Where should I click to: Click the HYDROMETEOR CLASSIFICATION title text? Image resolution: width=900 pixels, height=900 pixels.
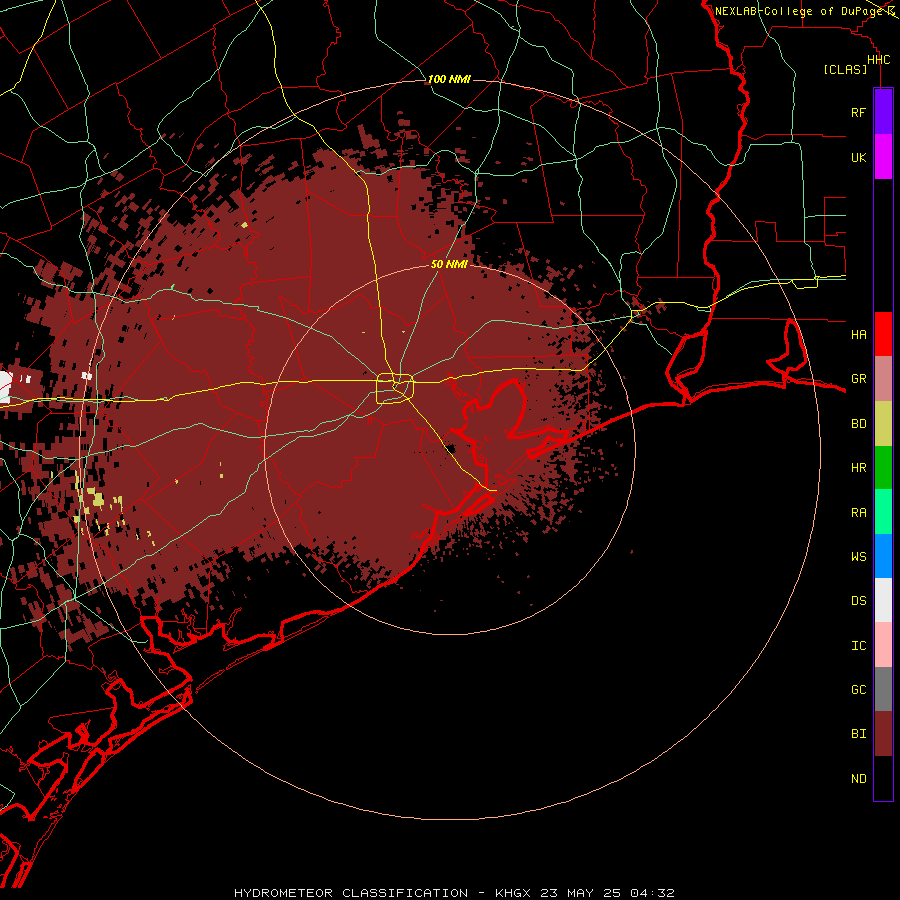point(351,893)
